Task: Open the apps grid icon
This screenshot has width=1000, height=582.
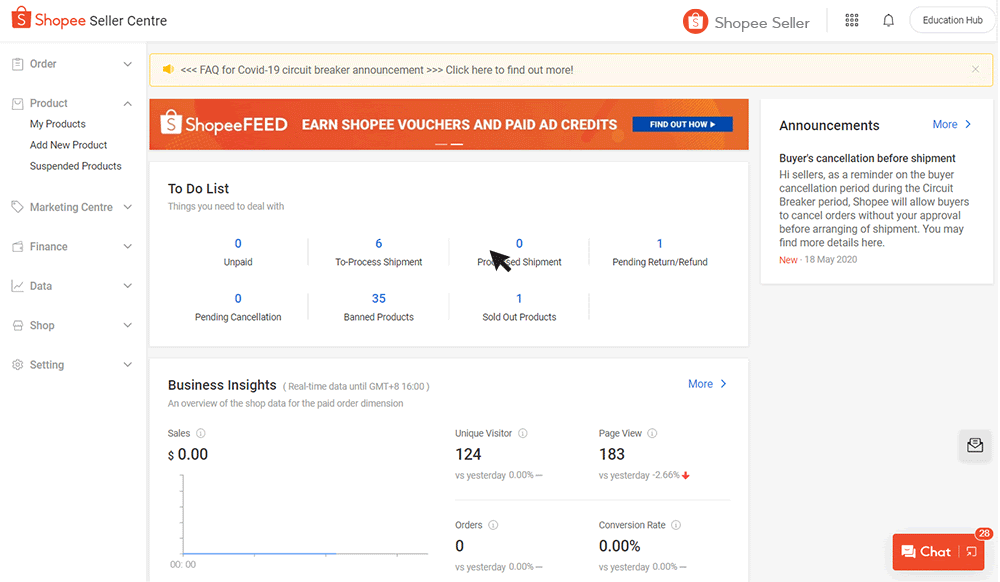Action: coord(851,20)
